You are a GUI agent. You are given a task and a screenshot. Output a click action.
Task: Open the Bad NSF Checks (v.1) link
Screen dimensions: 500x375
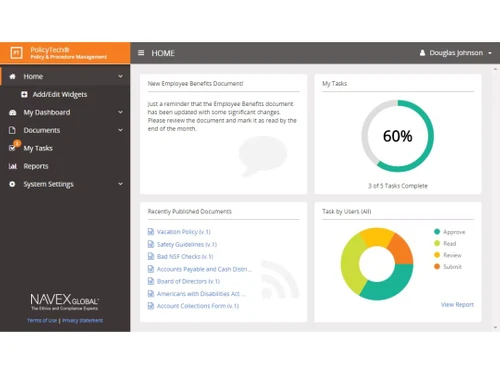[x=185, y=256]
